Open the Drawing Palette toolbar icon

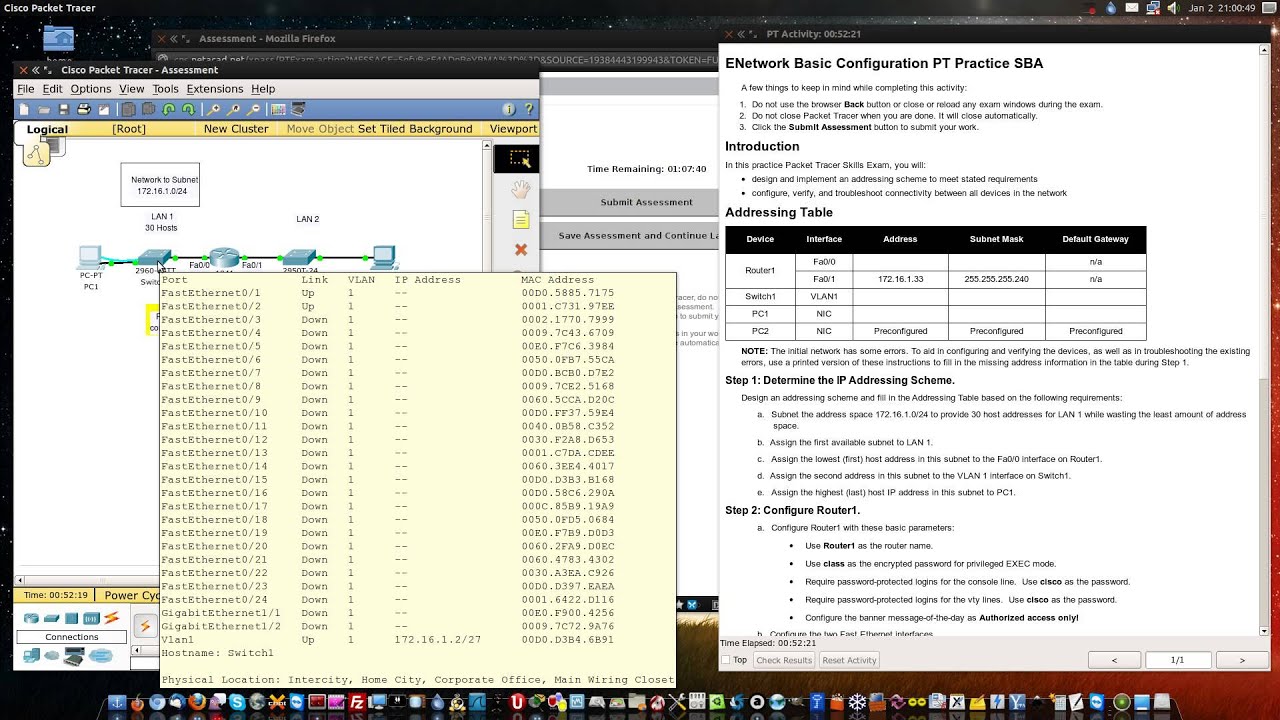[x=278, y=109]
